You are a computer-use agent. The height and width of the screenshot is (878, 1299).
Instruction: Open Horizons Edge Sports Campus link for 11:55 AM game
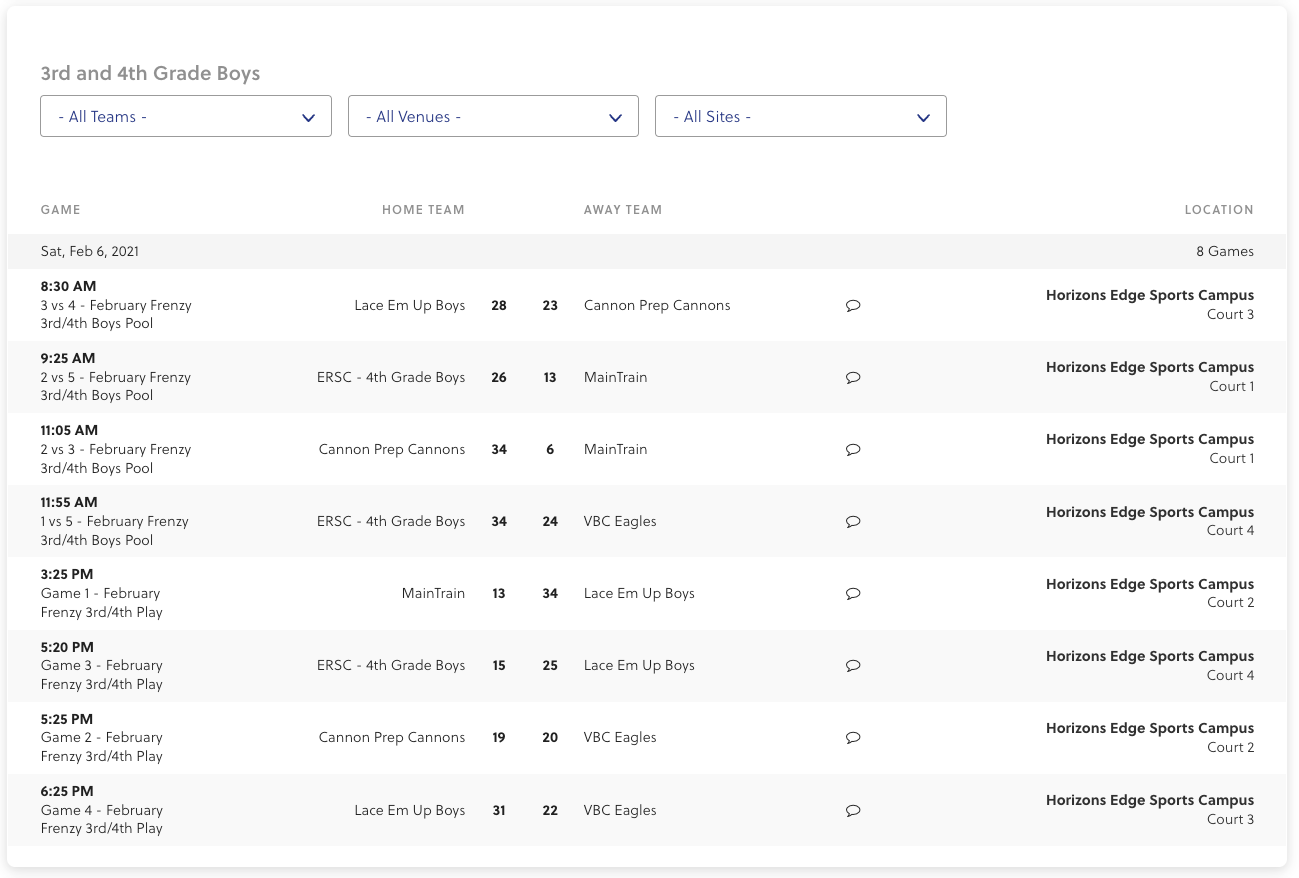coord(1150,512)
